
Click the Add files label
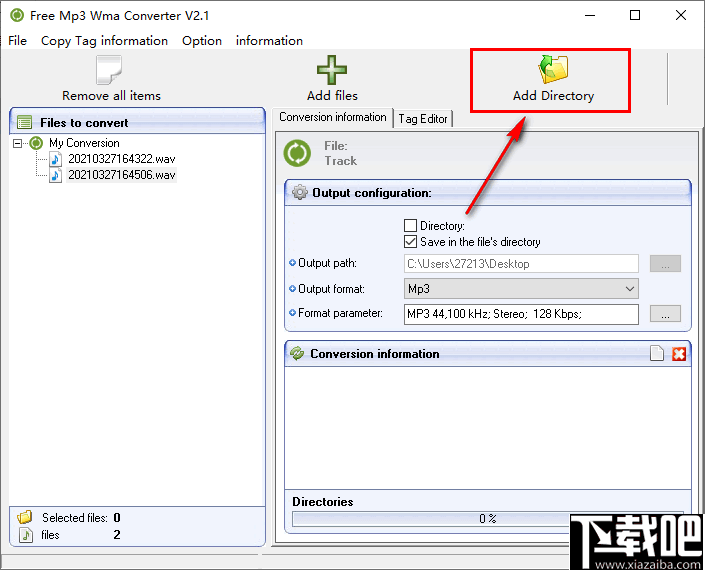click(332, 96)
